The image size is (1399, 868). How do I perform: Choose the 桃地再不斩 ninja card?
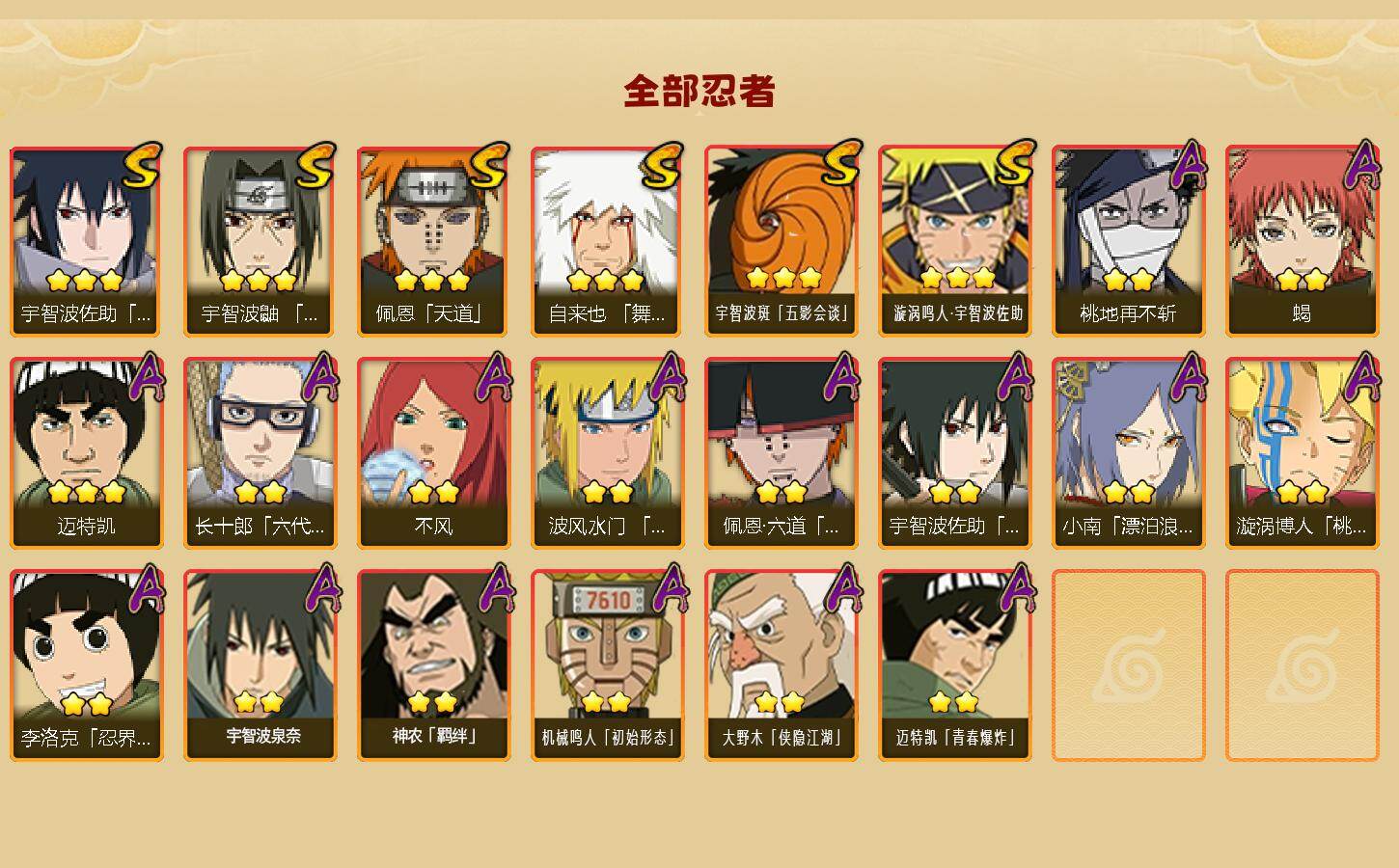[x=1128, y=241]
